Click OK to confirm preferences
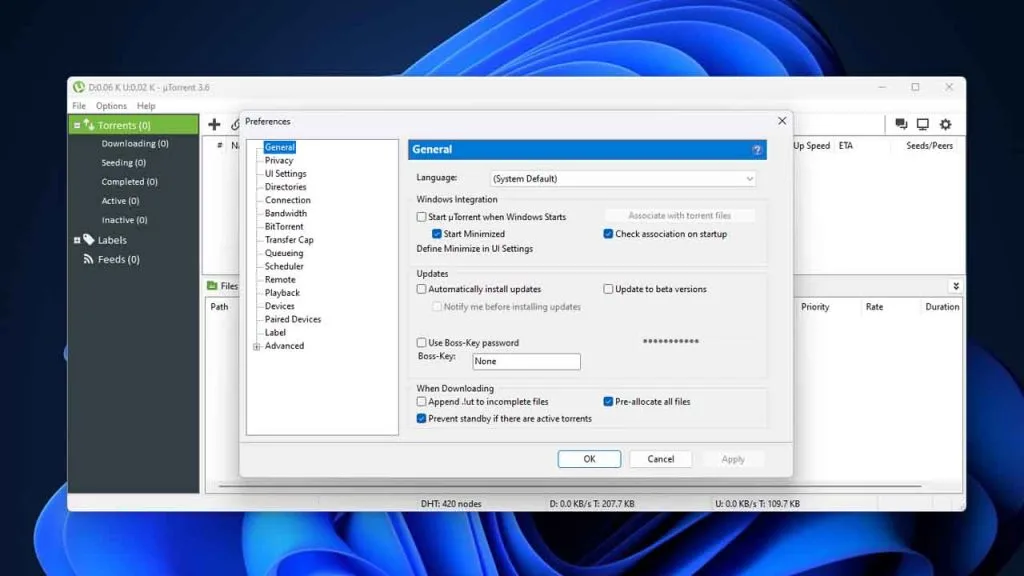 tap(589, 459)
